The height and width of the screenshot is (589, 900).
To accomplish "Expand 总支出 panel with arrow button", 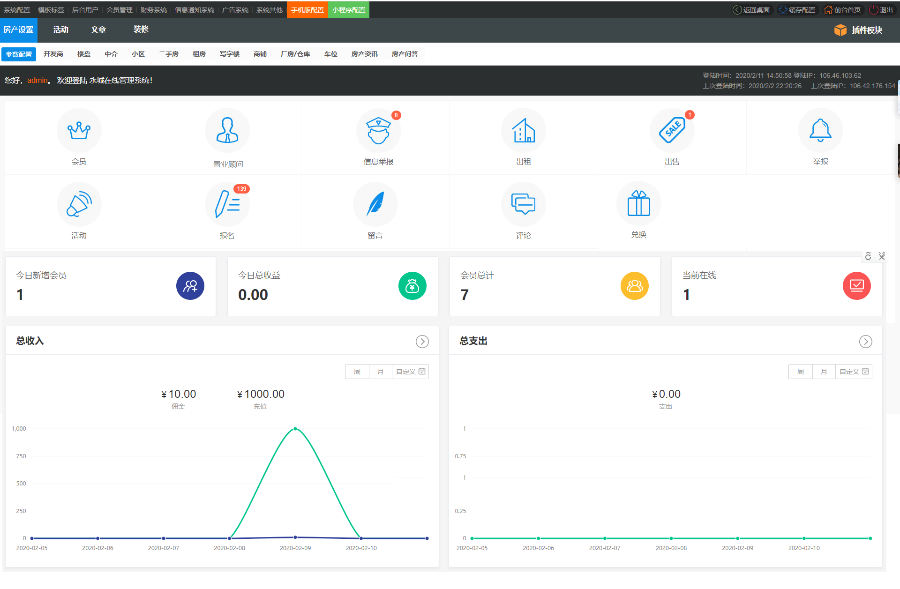I will click(x=865, y=342).
